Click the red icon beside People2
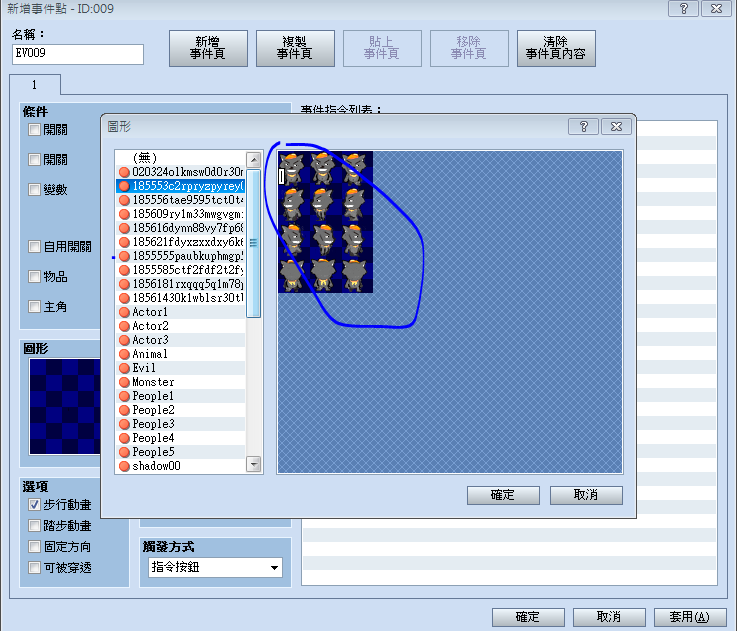The height and width of the screenshot is (631, 737). tap(124, 410)
